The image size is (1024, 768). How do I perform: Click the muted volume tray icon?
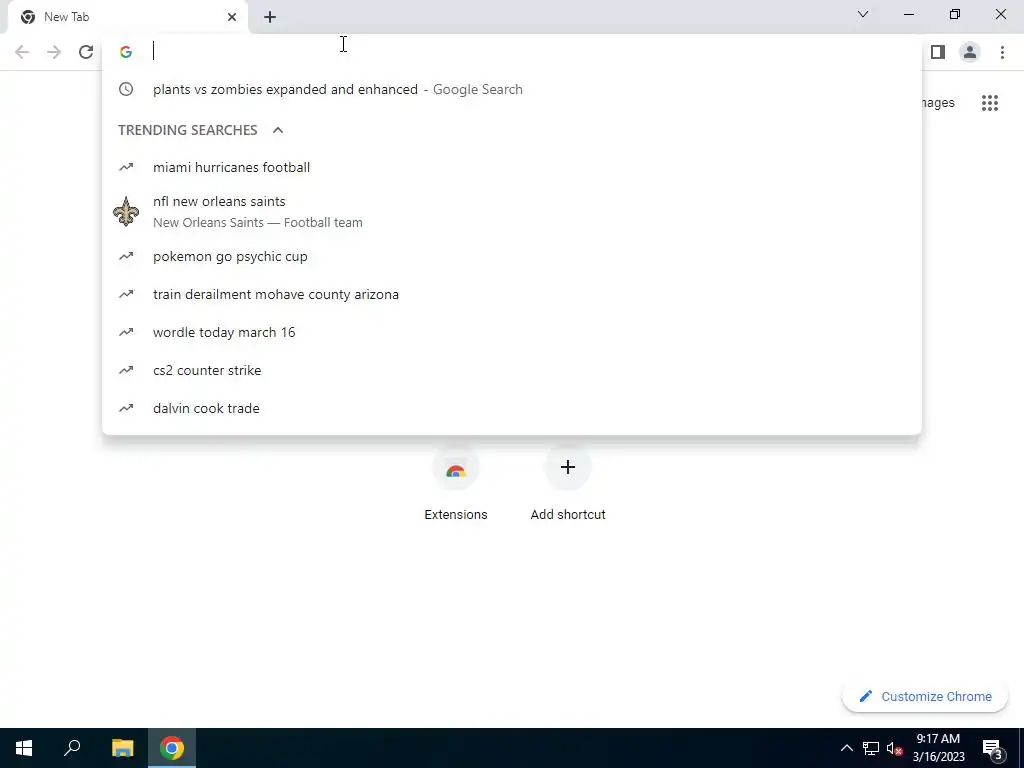(894, 748)
